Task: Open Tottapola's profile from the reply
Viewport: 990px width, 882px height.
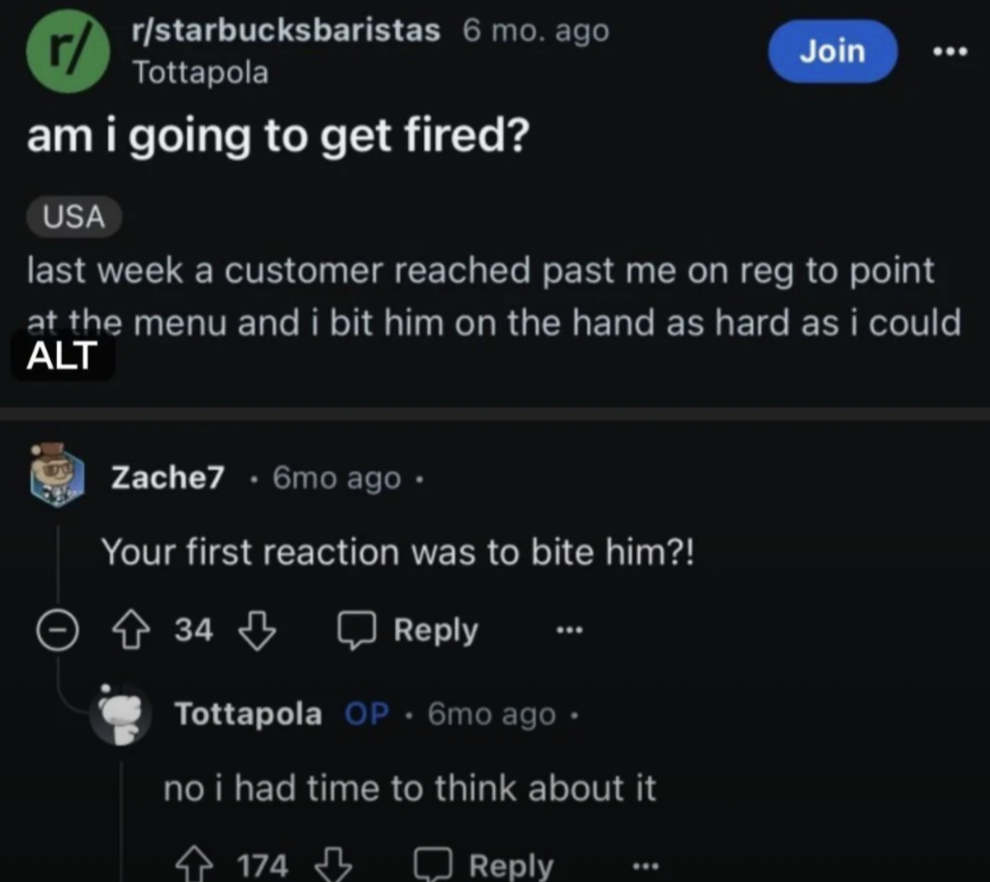Action: 248,715
